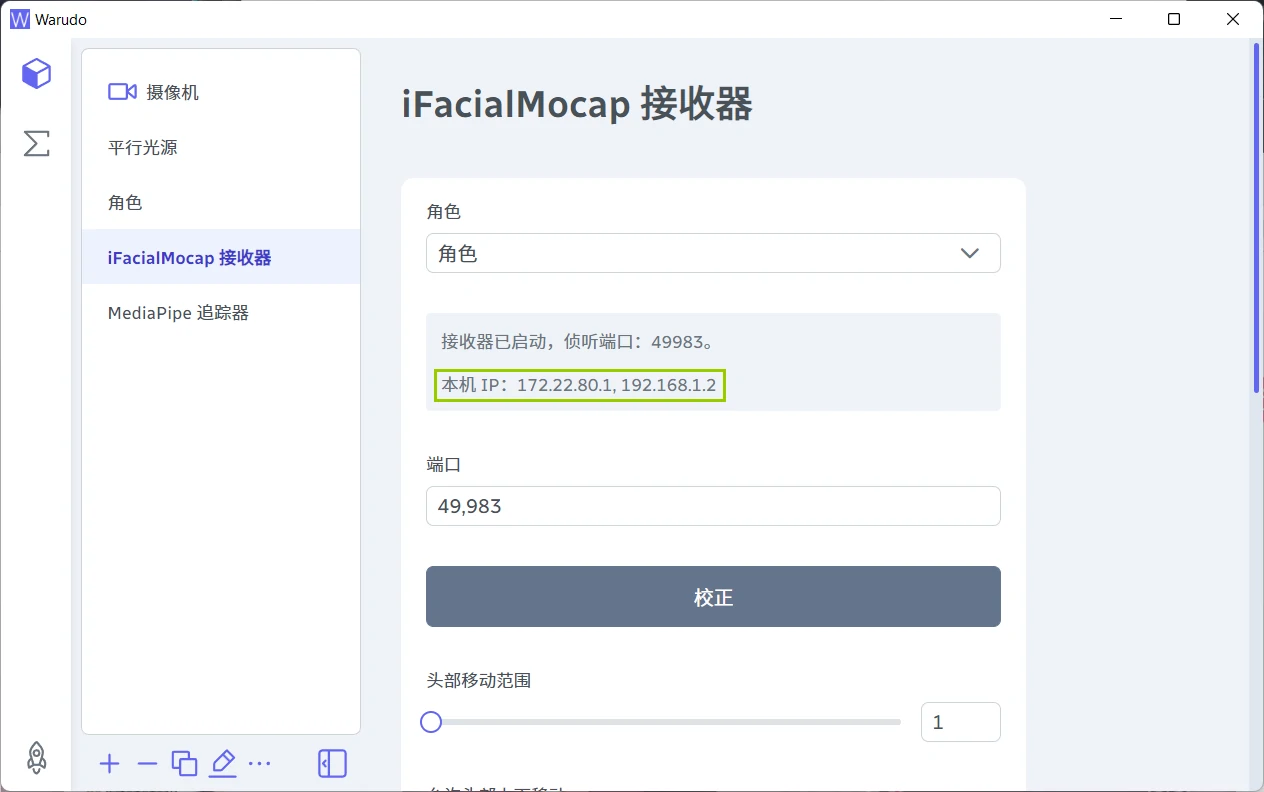The height and width of the screenshot is (792, 1264).
Task: Click the 本机 IP address text
Action: tap(579, 385)
